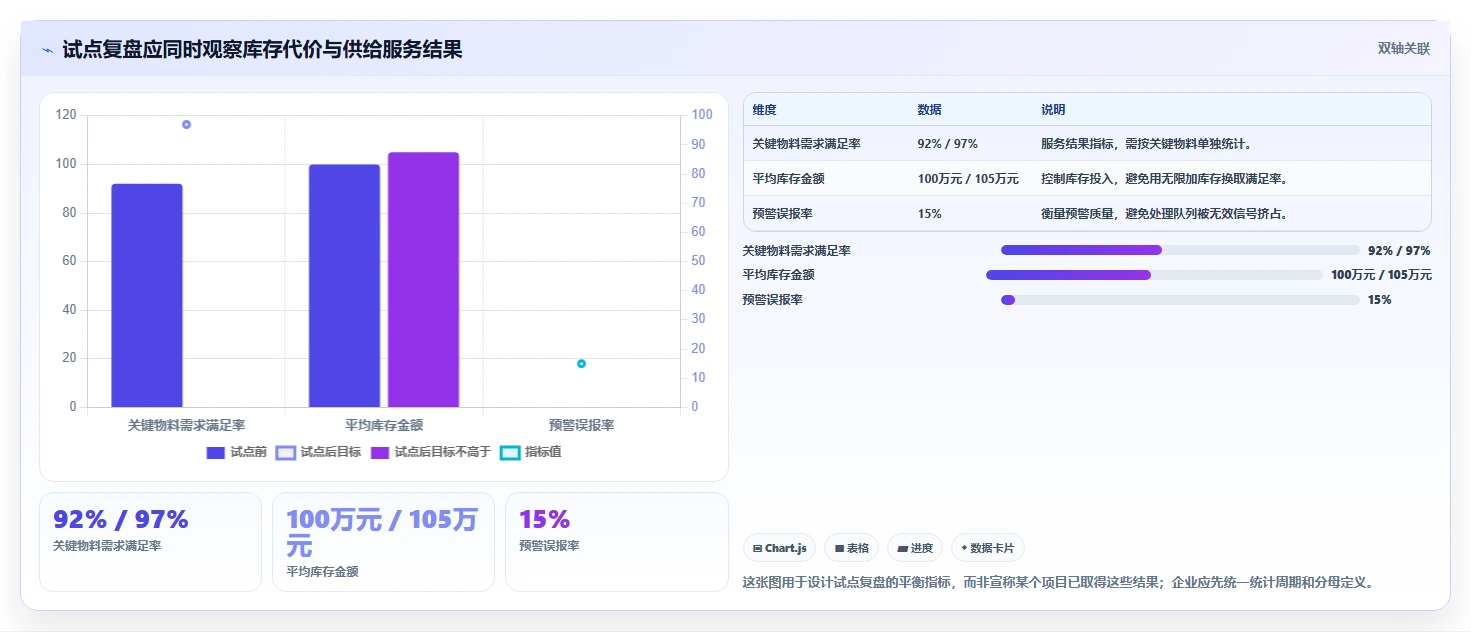Click the 预警误报率 progress bar

click(x=1180, y=300)
